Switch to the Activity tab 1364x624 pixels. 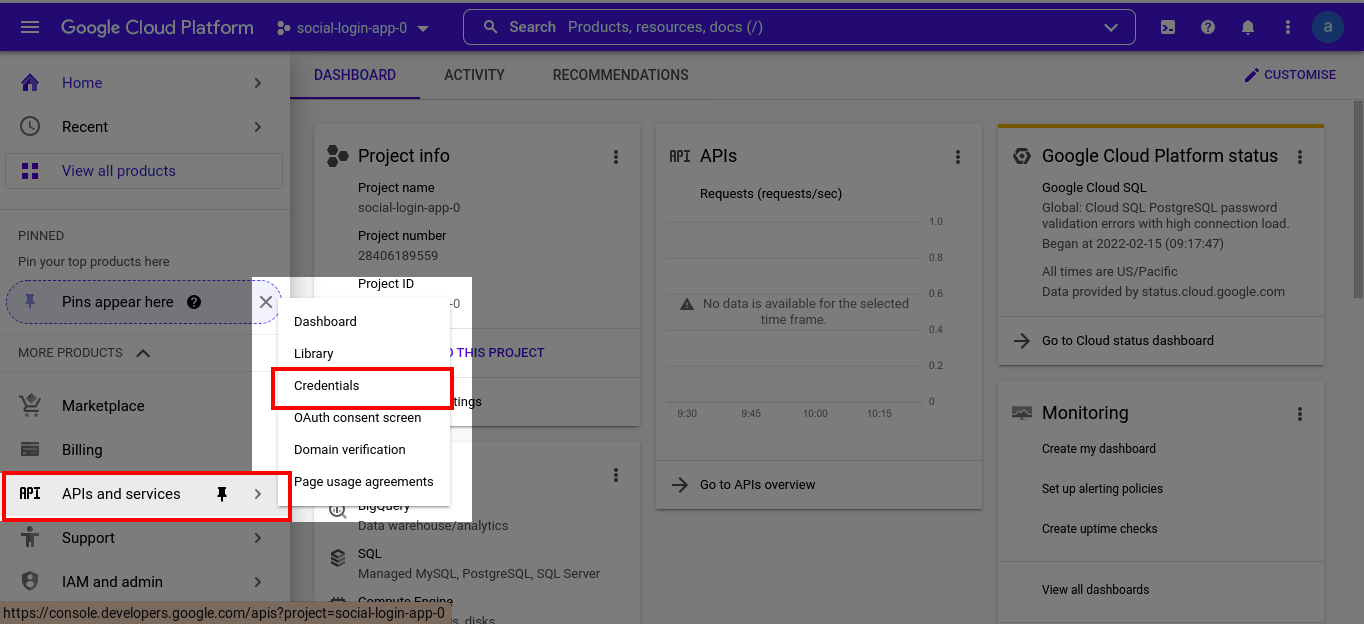(x=474, y=75)
